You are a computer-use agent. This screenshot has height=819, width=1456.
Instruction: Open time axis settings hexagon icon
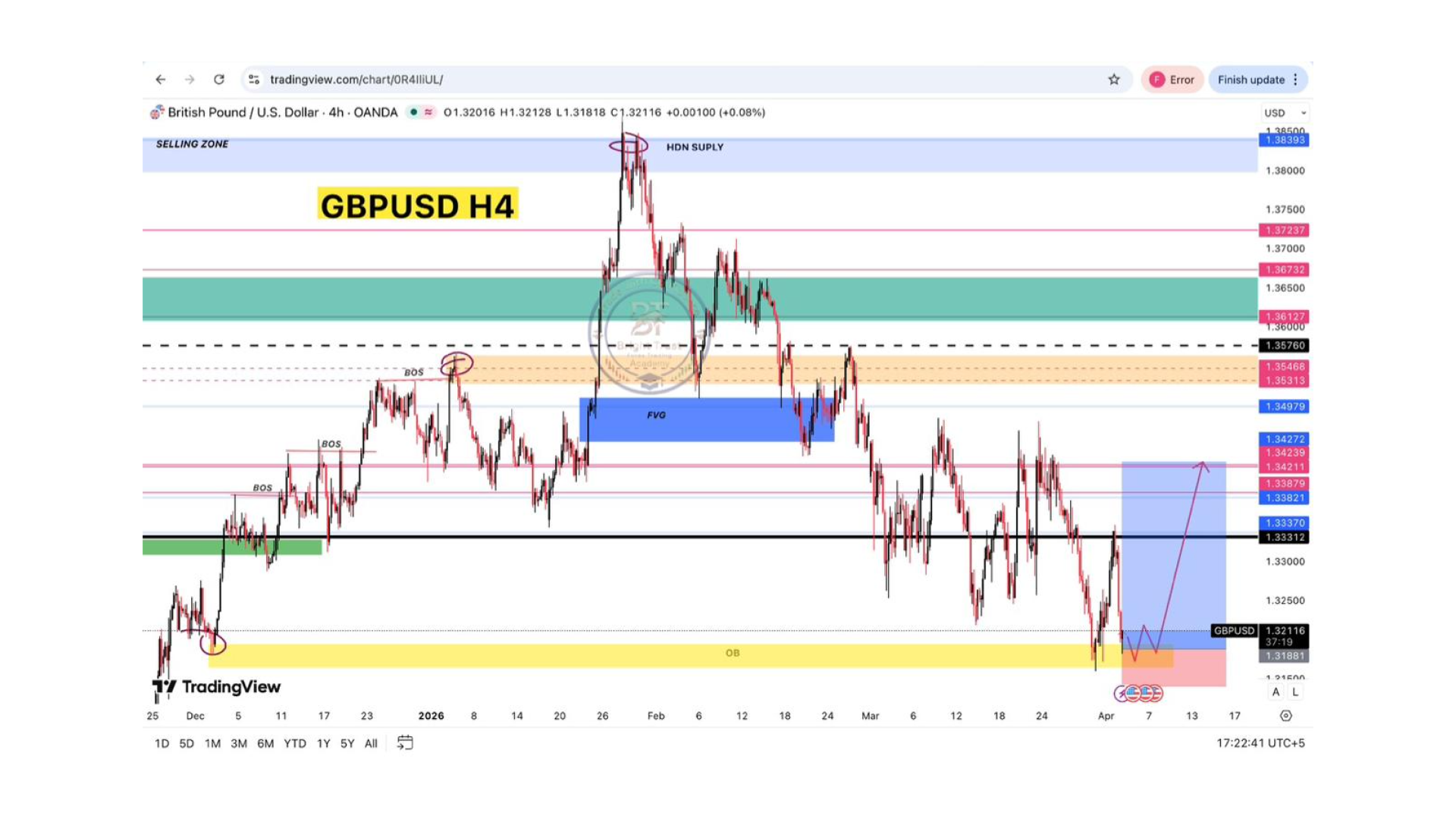[1285, 716]
